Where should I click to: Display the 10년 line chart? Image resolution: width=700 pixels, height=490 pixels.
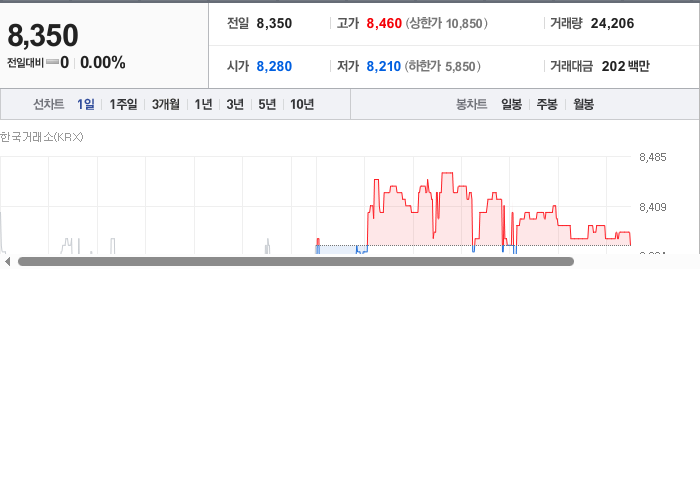tap(302, 104)
